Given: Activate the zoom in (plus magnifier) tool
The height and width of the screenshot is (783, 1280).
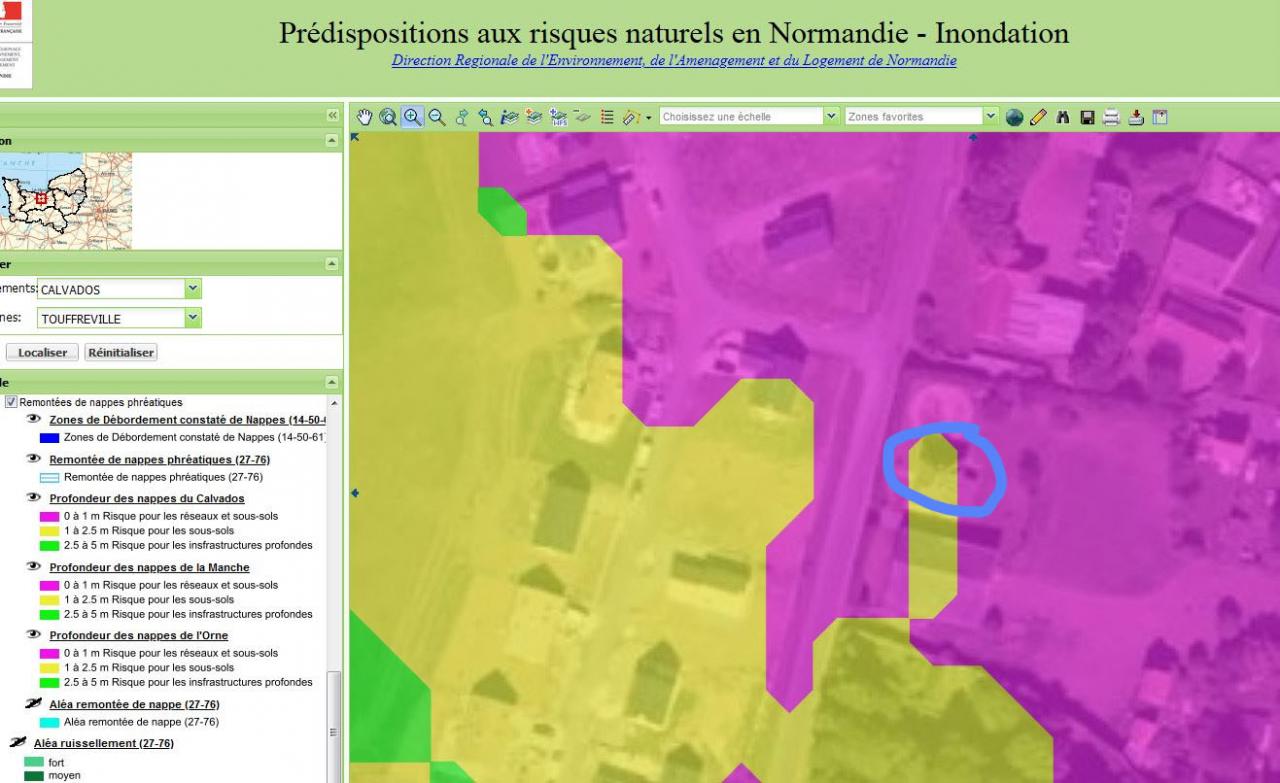Looking at the screenshot, I should pyautogui.click(x=412, y=117).
